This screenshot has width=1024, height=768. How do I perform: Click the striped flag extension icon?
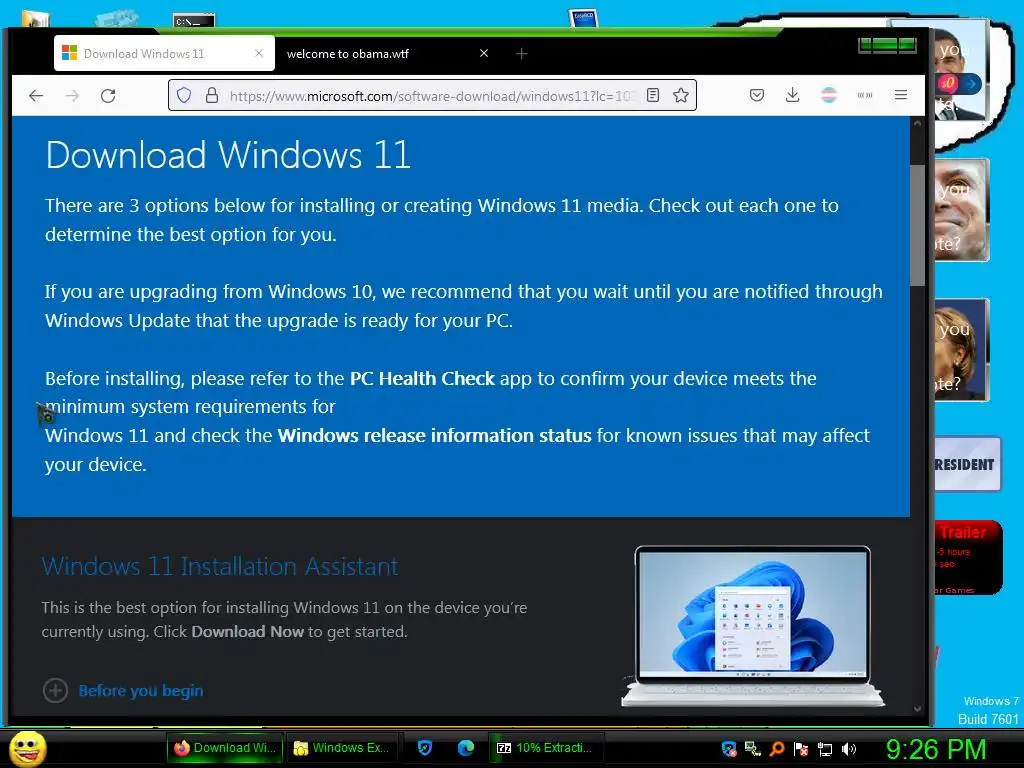pos(829,95)
